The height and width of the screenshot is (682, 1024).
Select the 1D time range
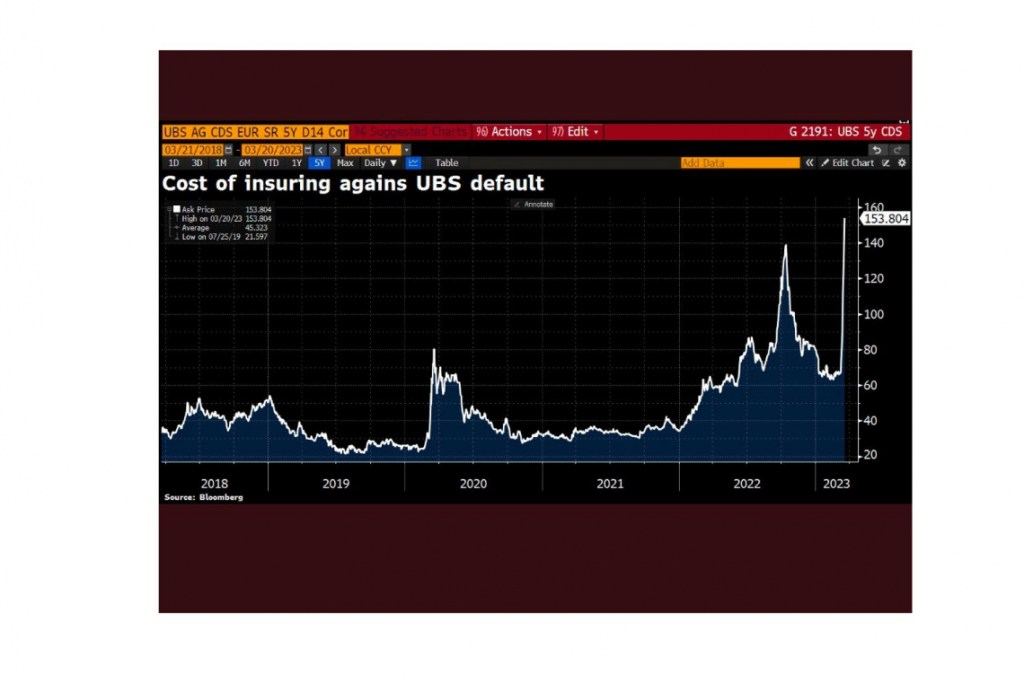(x=173, y=163)
